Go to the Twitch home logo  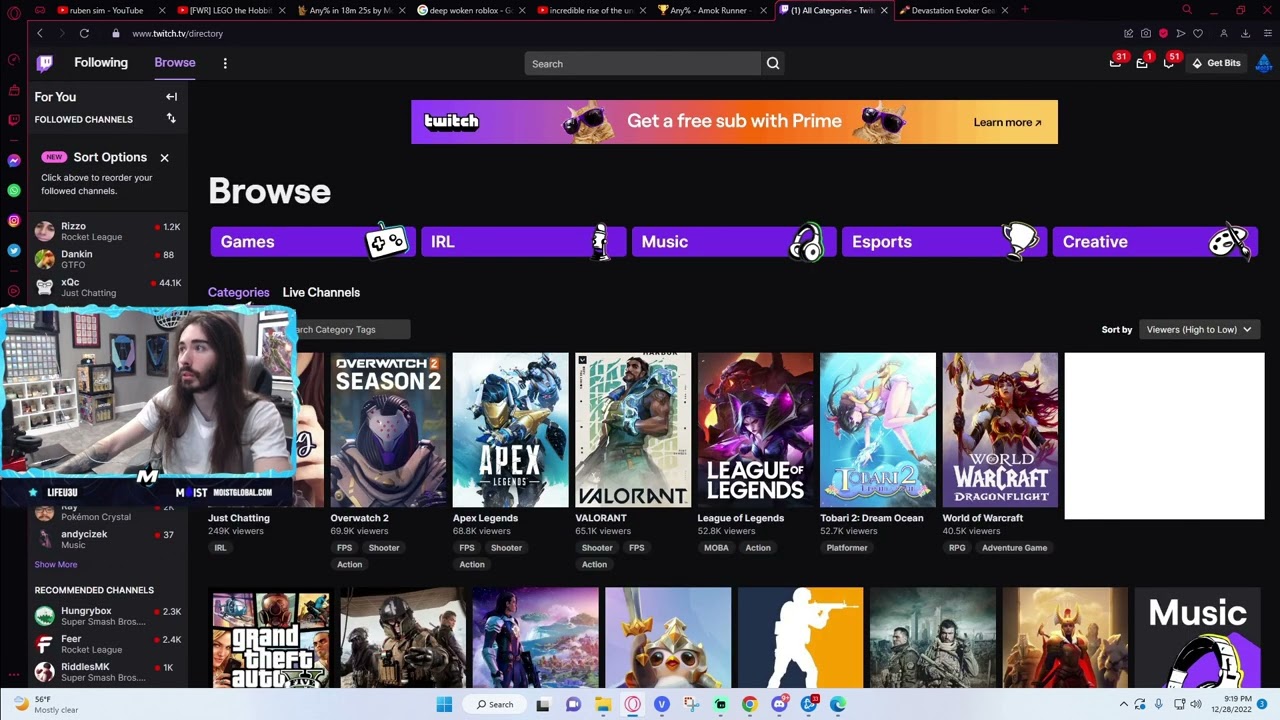[44, 63]
